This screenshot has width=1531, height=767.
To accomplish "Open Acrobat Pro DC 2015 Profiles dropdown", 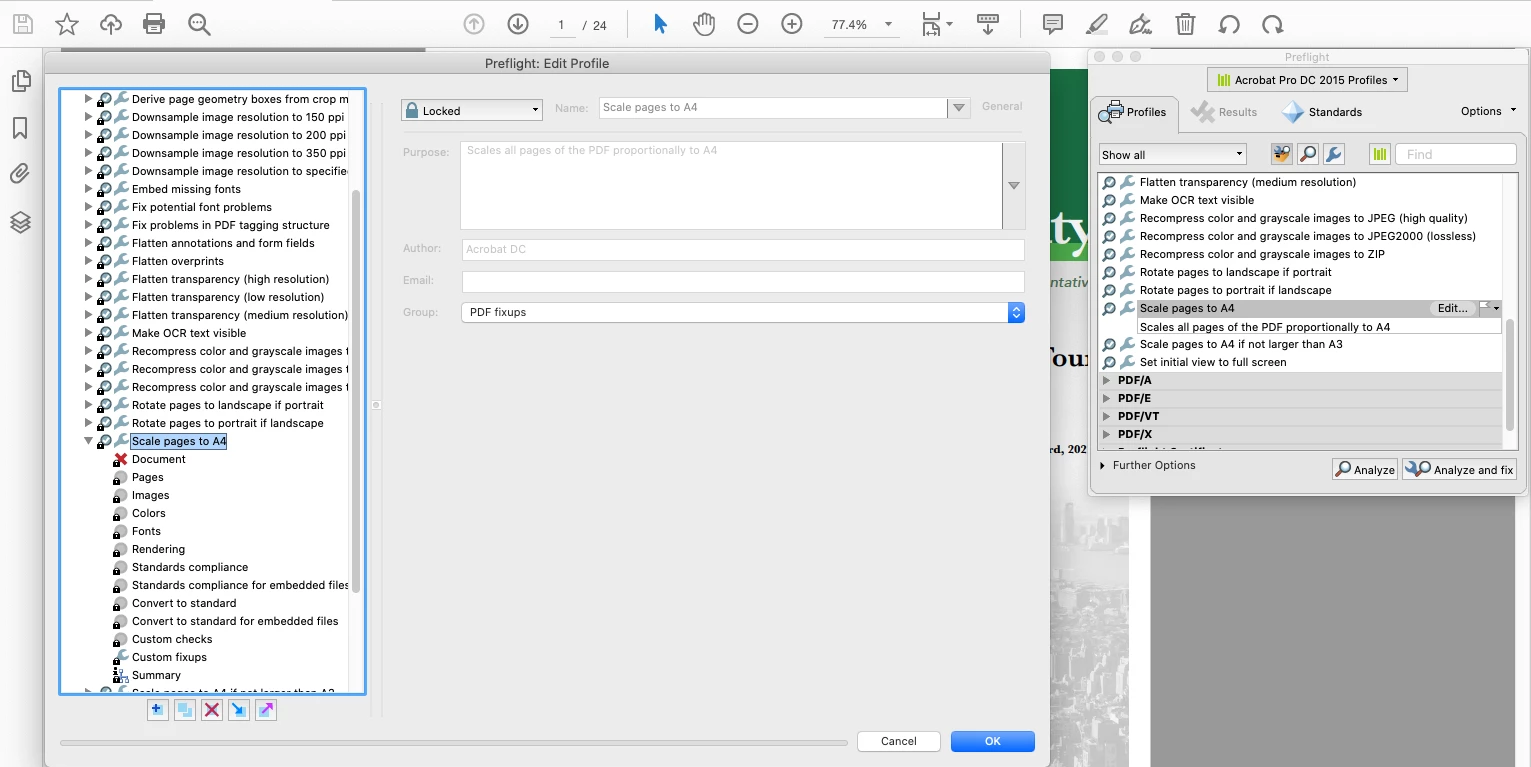I will coord(1308,80).
